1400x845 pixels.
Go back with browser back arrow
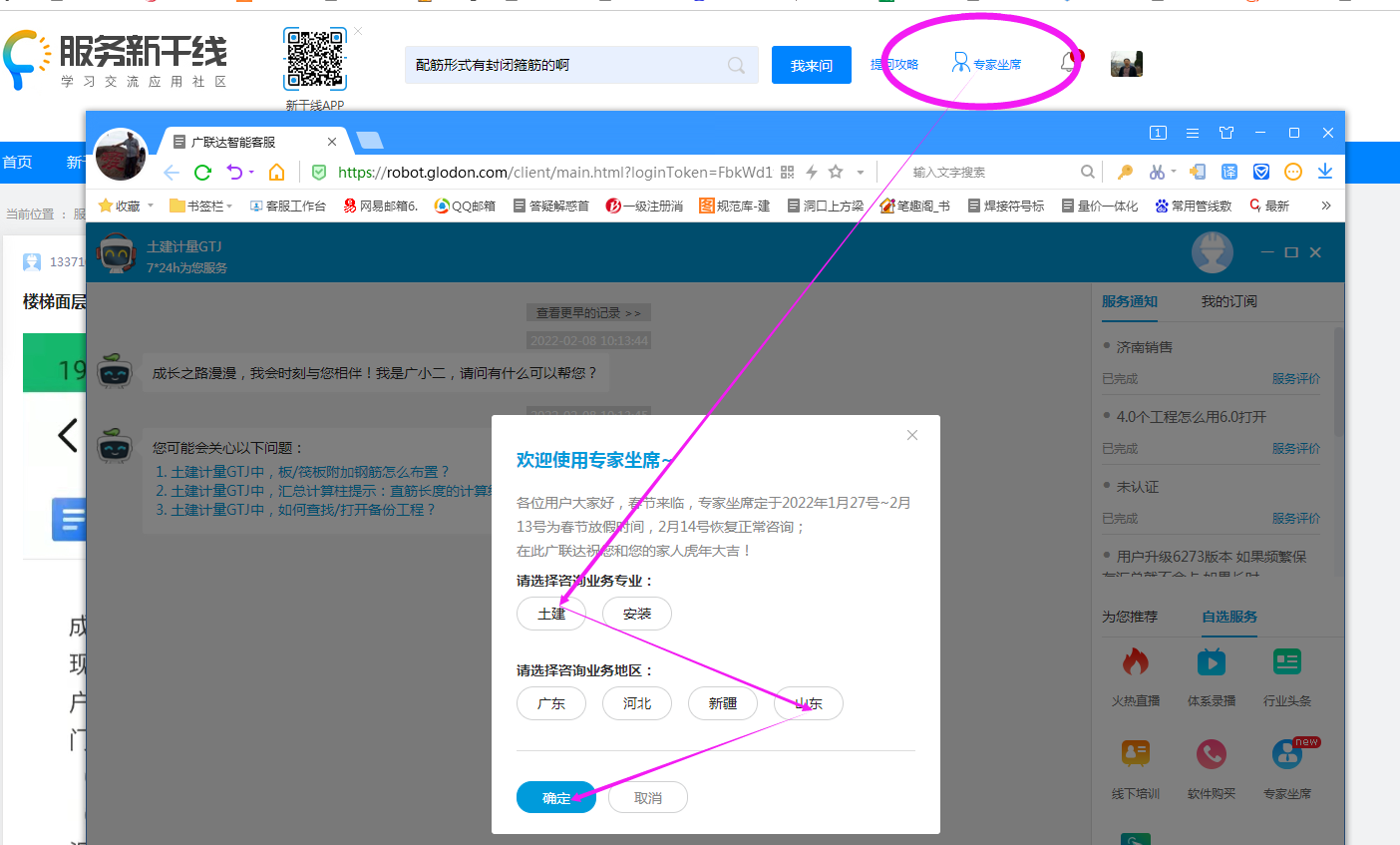(172, 172)
